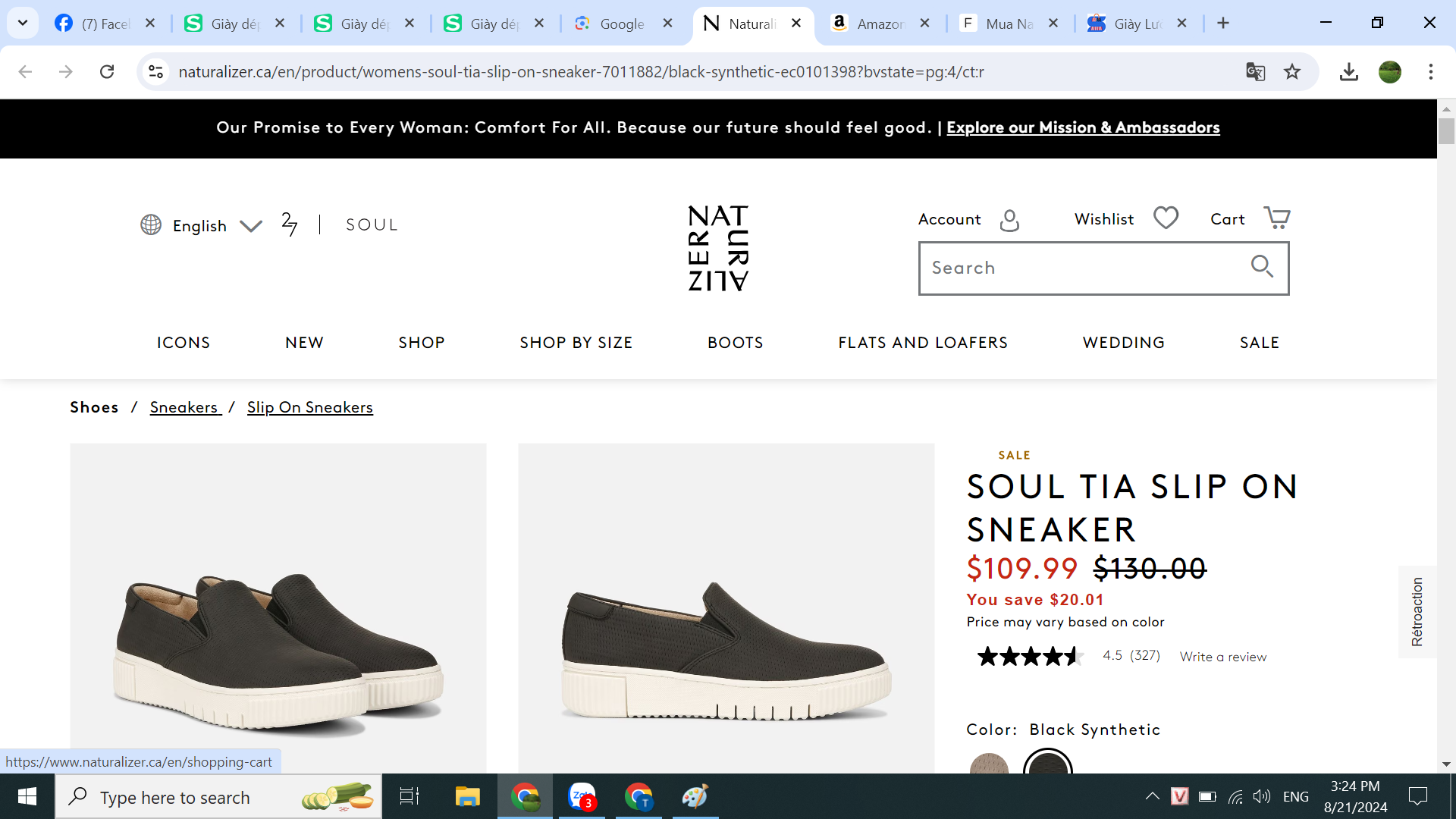Open Chrome downloads icon
The image size is (1456, 819).
point(1348,72)
